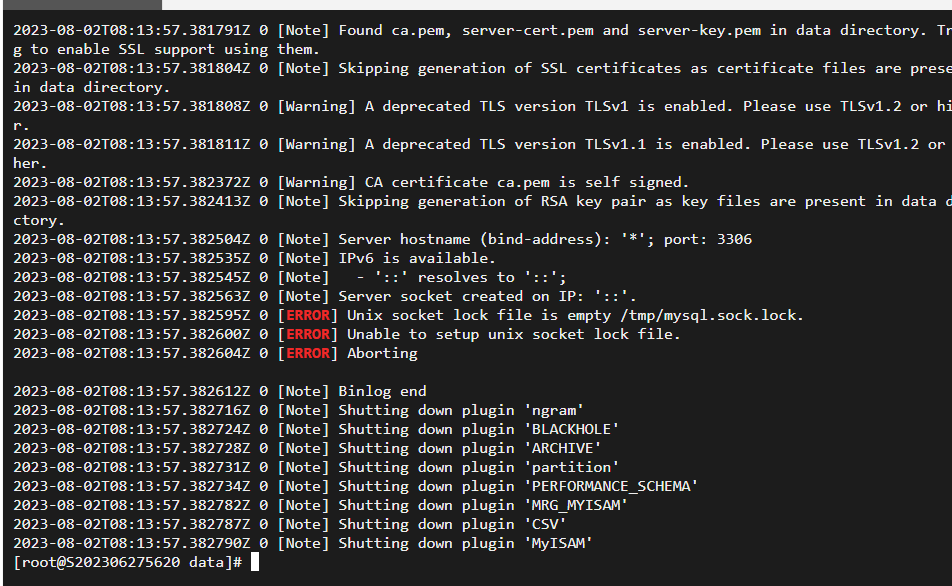Click the 'IPv6 is available.' message
The image size is (952, 586).
417,258
